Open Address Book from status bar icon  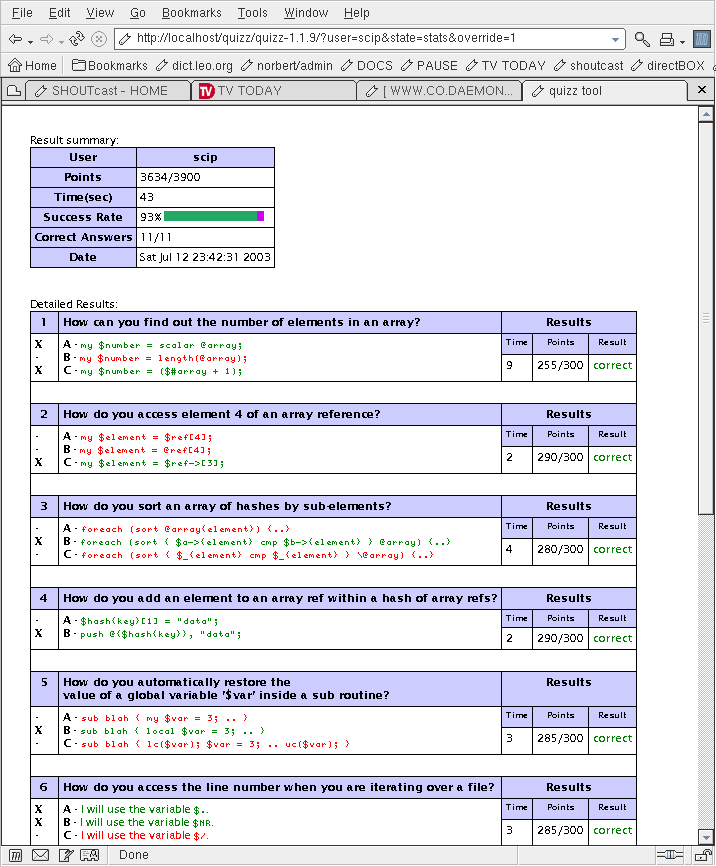coord(90,856)
